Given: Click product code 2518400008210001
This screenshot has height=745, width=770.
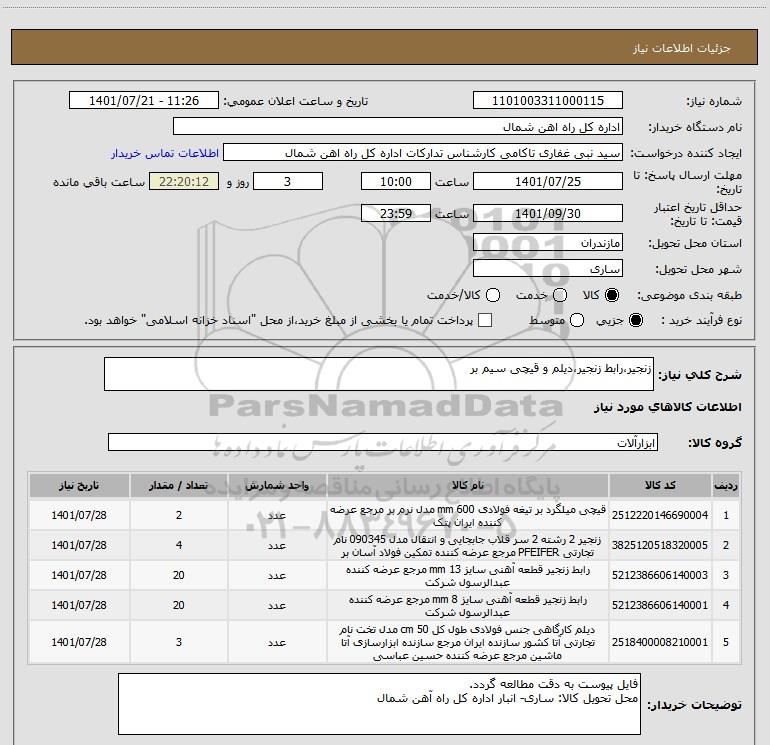Looking at the screenshot, I should click(x=660, y=642).
